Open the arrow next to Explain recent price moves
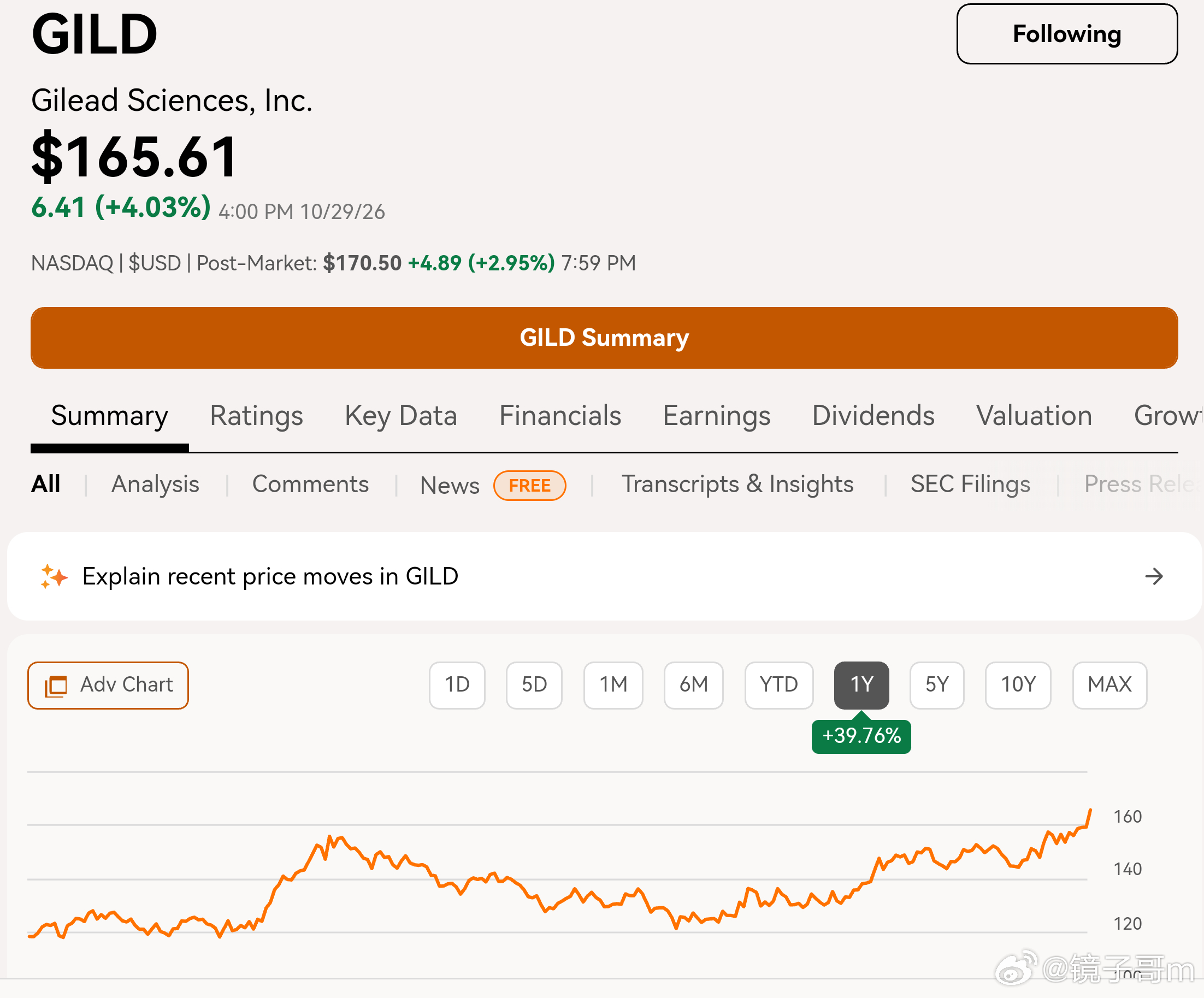This screenshot has width=1204, height=998. (x=1154, y=576)
